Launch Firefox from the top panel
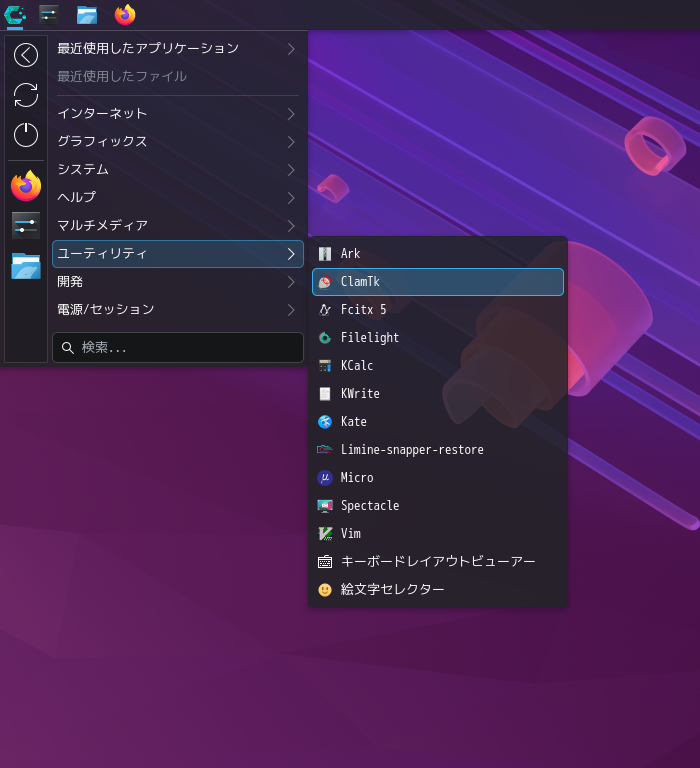The image size is (700, 768). (x=125, y=15)
